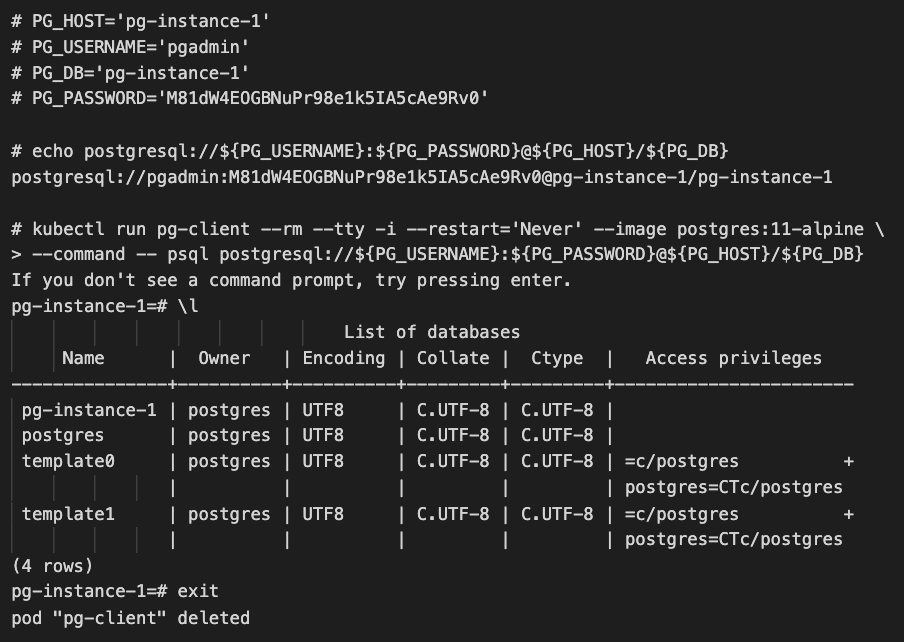
Task: Click the PG_USERNAME='pgadmin' line
Action: click(131, 46)
